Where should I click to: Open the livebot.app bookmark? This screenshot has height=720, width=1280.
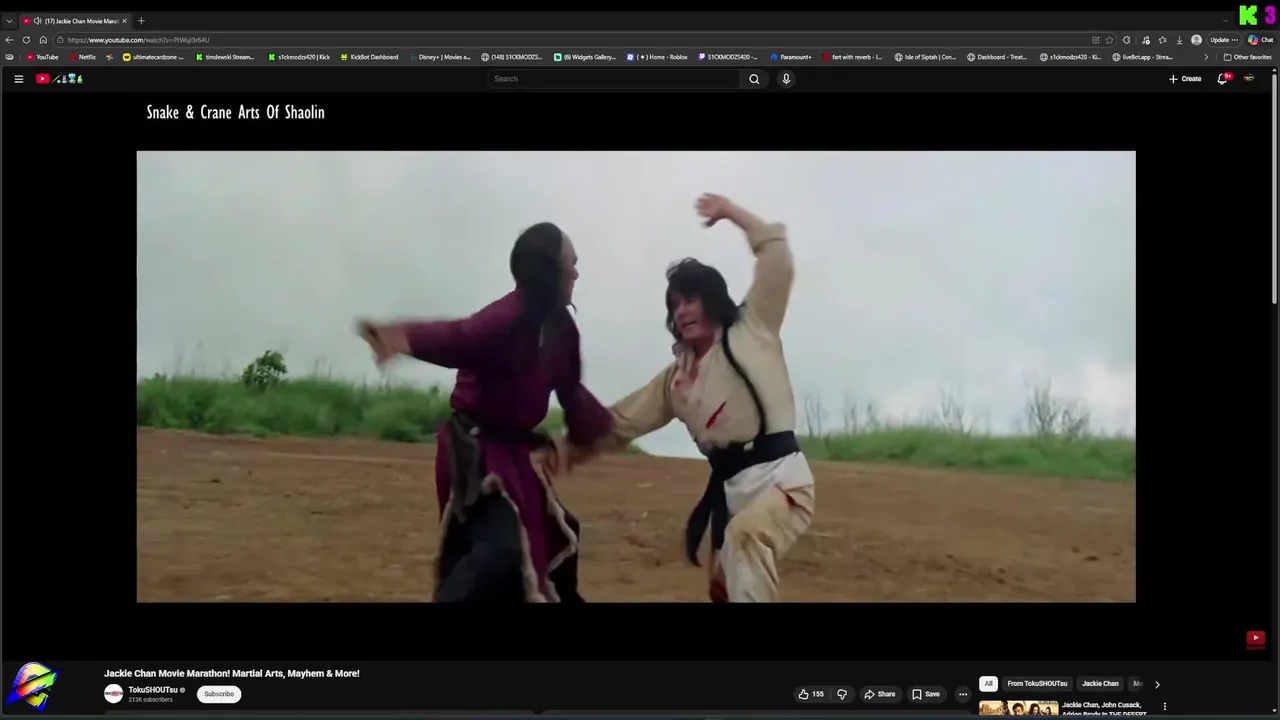pos(1142,57)
